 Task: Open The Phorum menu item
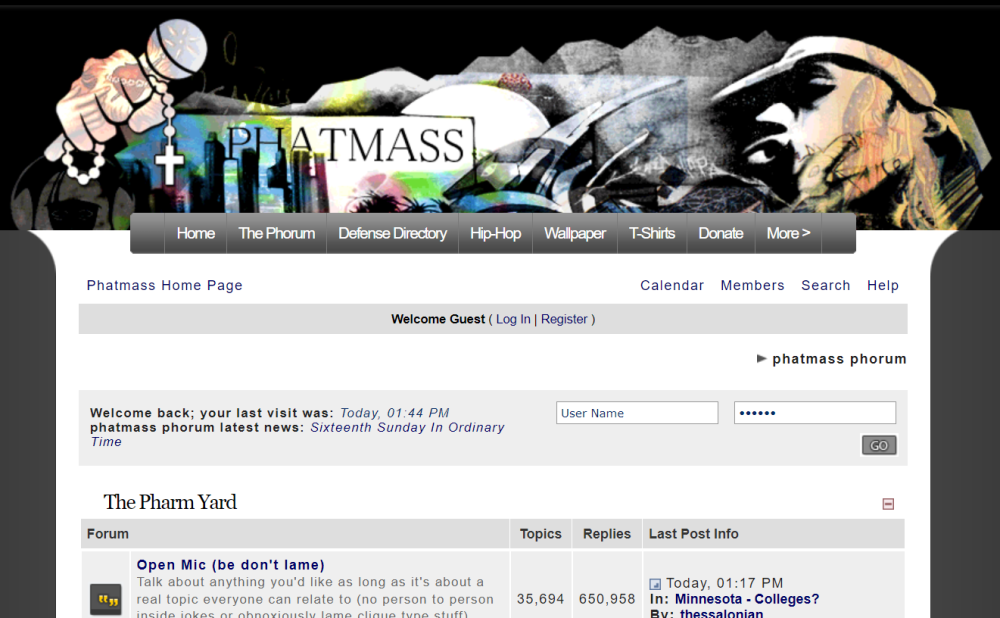pos(276,233)
